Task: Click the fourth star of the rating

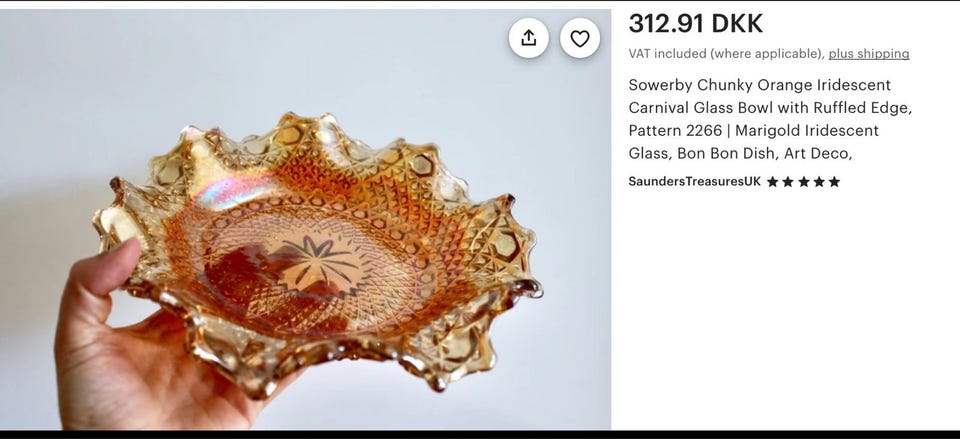Action: [819, 181]
